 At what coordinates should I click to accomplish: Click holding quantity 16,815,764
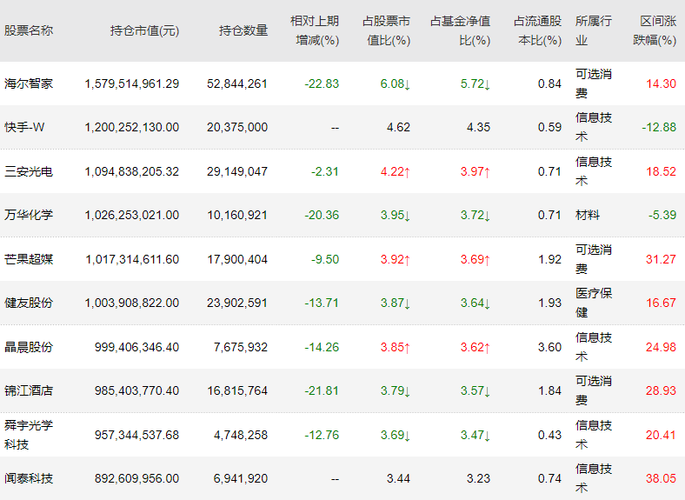point(237,390)
